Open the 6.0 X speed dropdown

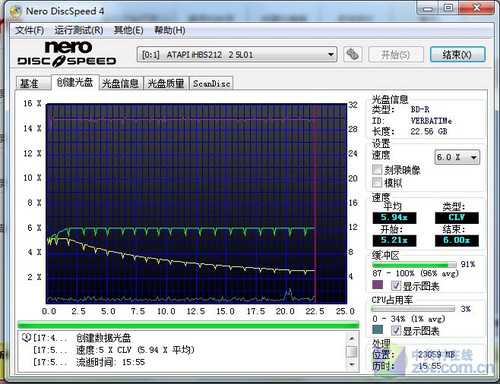pos(457,157)
